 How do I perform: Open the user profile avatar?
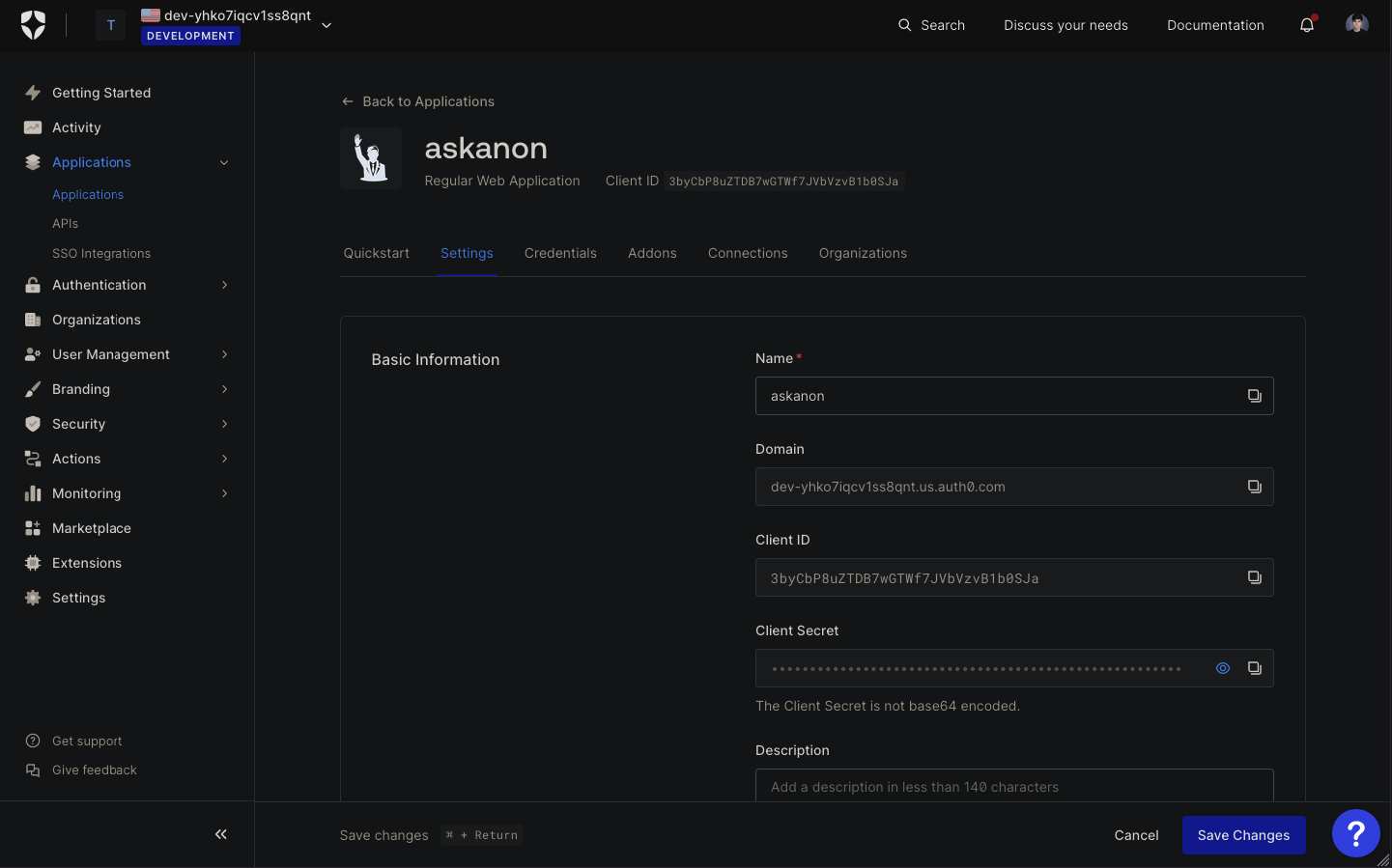coord(1357,24)
